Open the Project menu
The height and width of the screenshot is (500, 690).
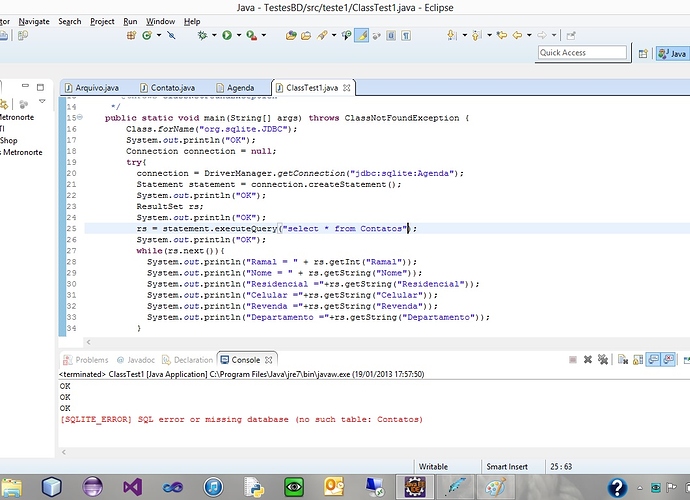pyautogui.click(x=102, y=21)
